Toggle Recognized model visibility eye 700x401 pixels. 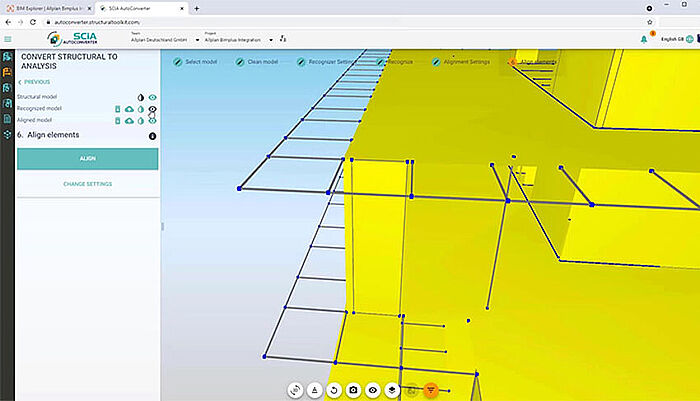(x=152, y=109)
